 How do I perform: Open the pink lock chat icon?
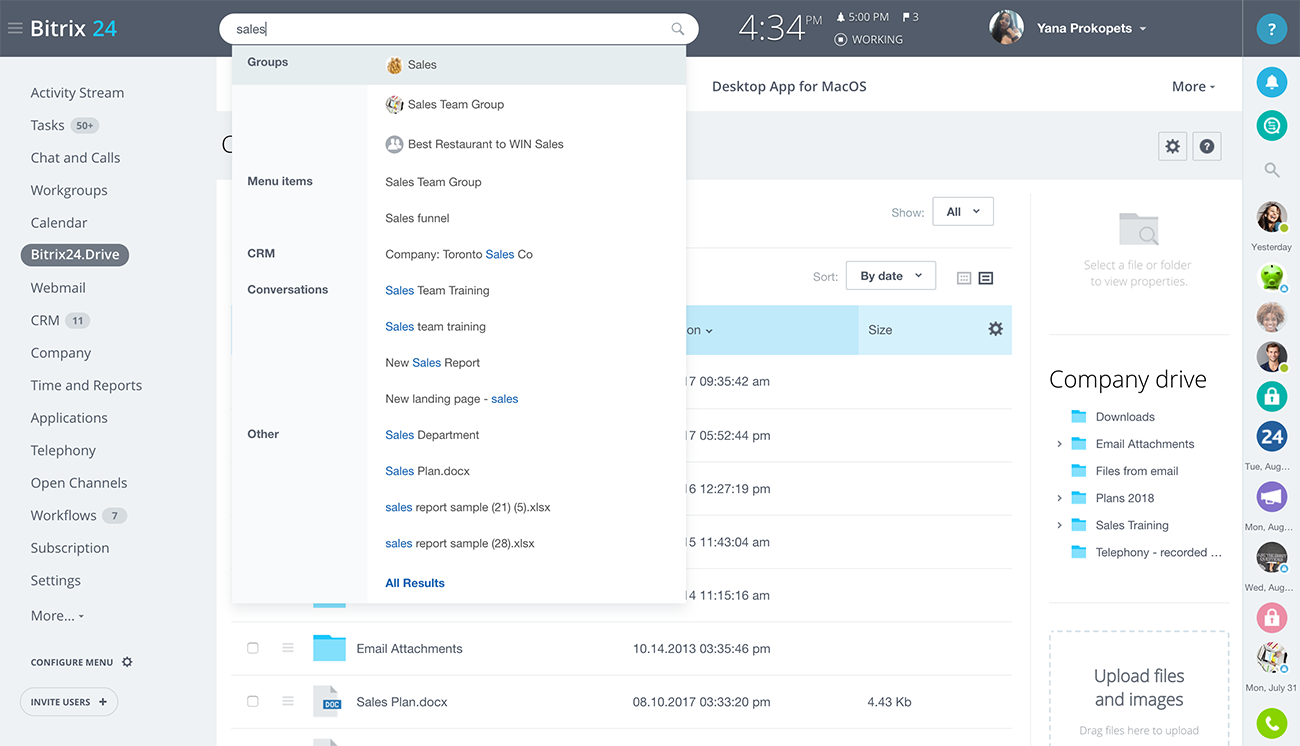pyautogui.click(x=1271, y=617)
